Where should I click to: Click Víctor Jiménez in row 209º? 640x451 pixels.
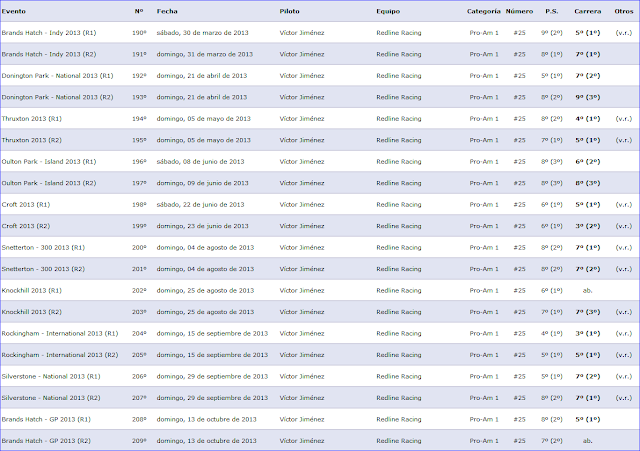point(302,441)
